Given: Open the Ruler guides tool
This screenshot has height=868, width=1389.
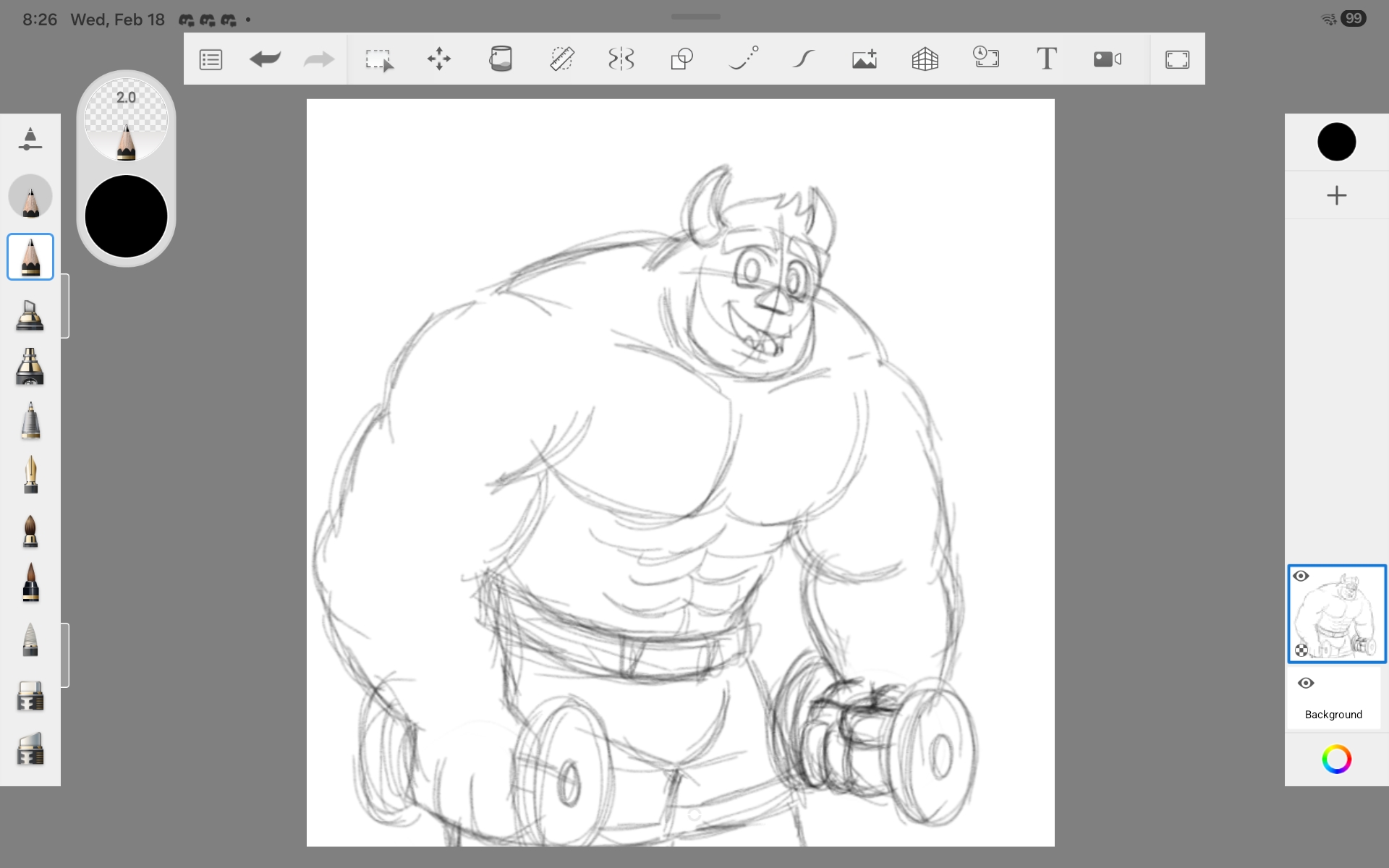Looking at the screenshot, I should (x=561, y=59).
